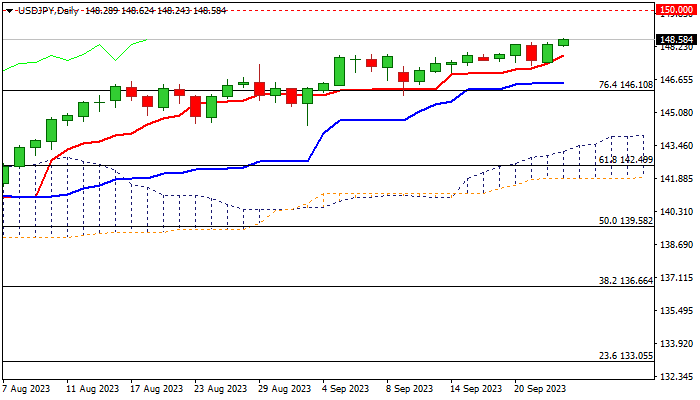The width and height of the screenshot is (700, 400).
Task: Click the 8 Sep 2023 date label
Action: [x=410, y=388]
